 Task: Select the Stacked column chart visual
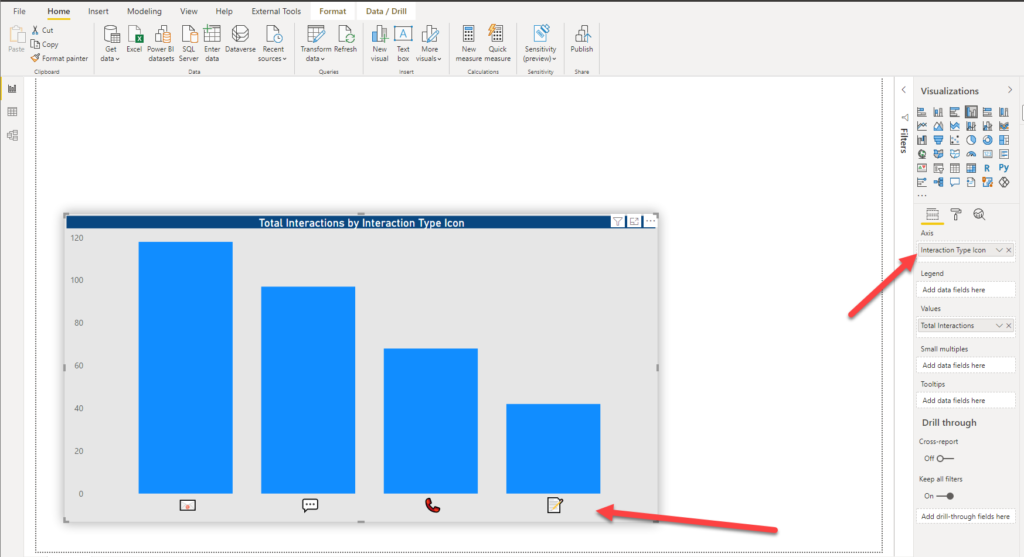pos(938,112)
